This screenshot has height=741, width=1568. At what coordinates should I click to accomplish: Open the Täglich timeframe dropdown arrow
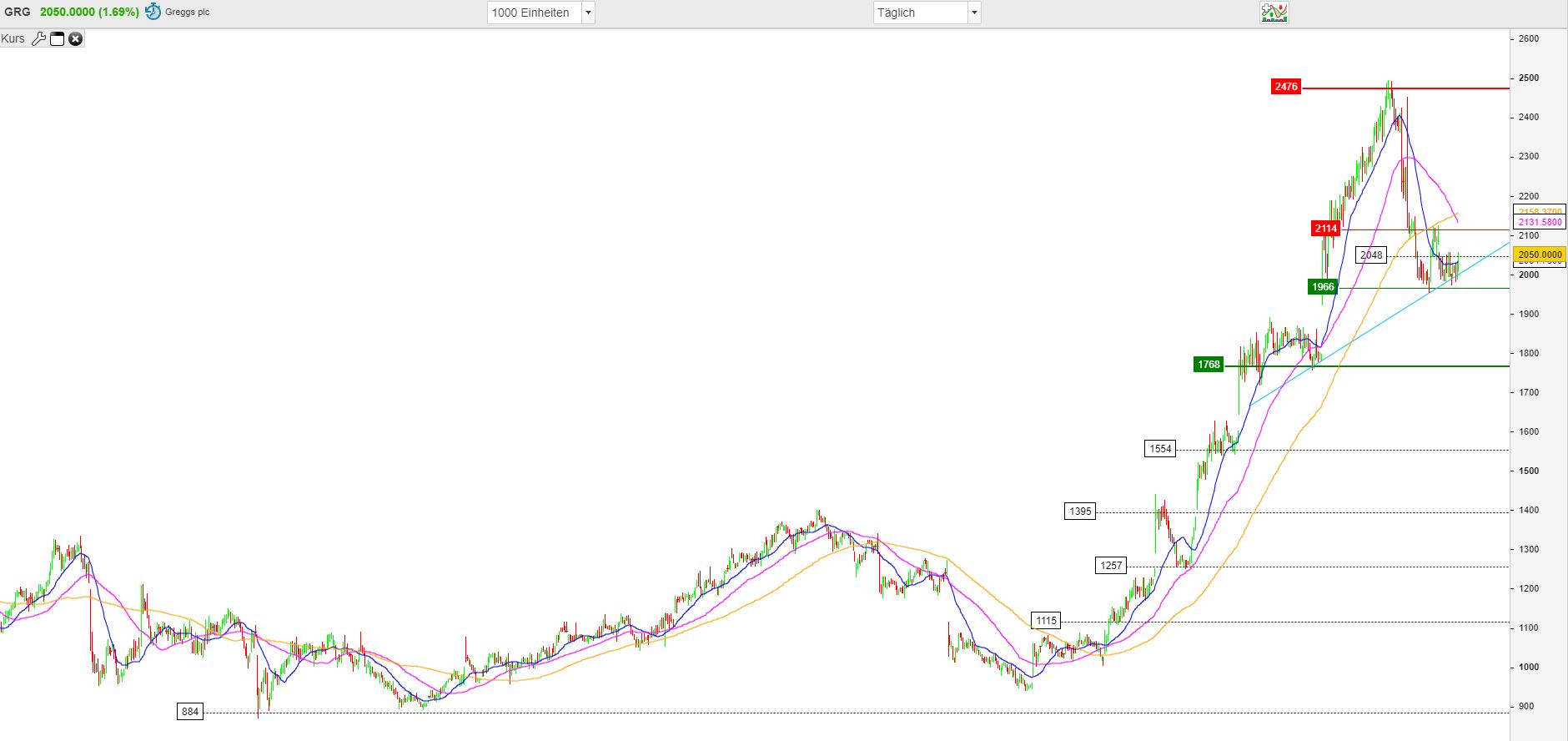coord(974,13)
